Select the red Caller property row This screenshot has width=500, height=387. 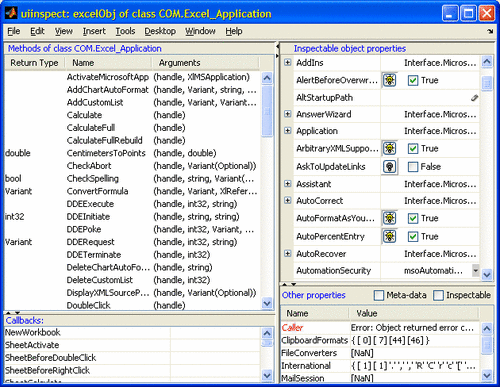(x=380, y=328)
